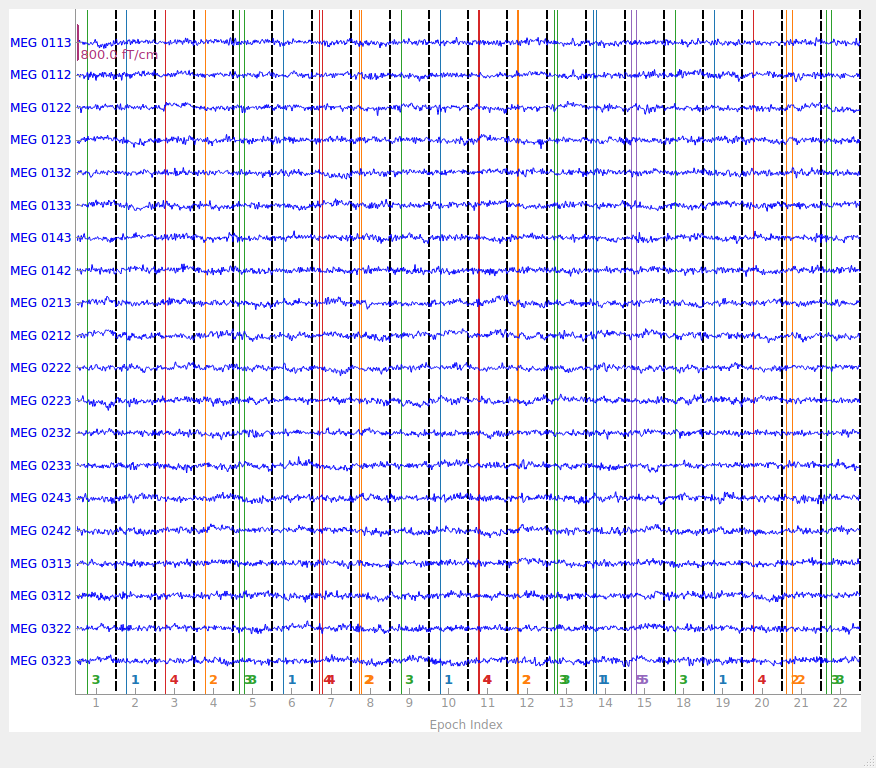Click the Epoch Index axis title
The image size is (876, 768).
coord(466,725)
